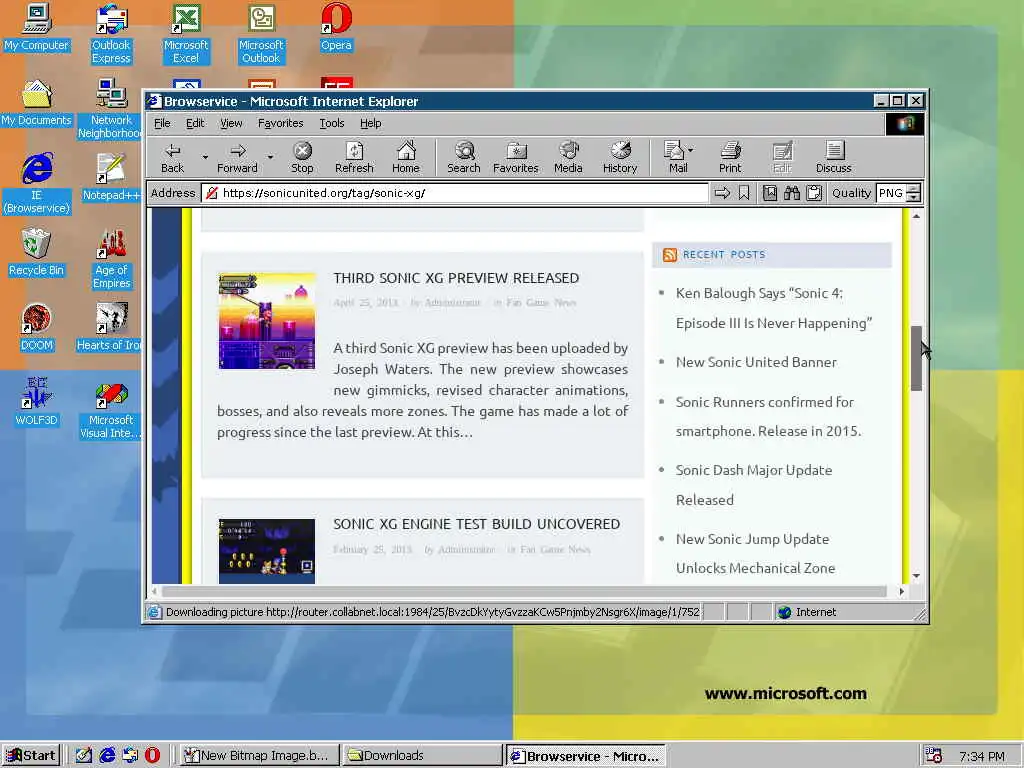The image size is (1024, 768).
Task: Select the My Documents desktop icon
Action: [x=37, y=103]
